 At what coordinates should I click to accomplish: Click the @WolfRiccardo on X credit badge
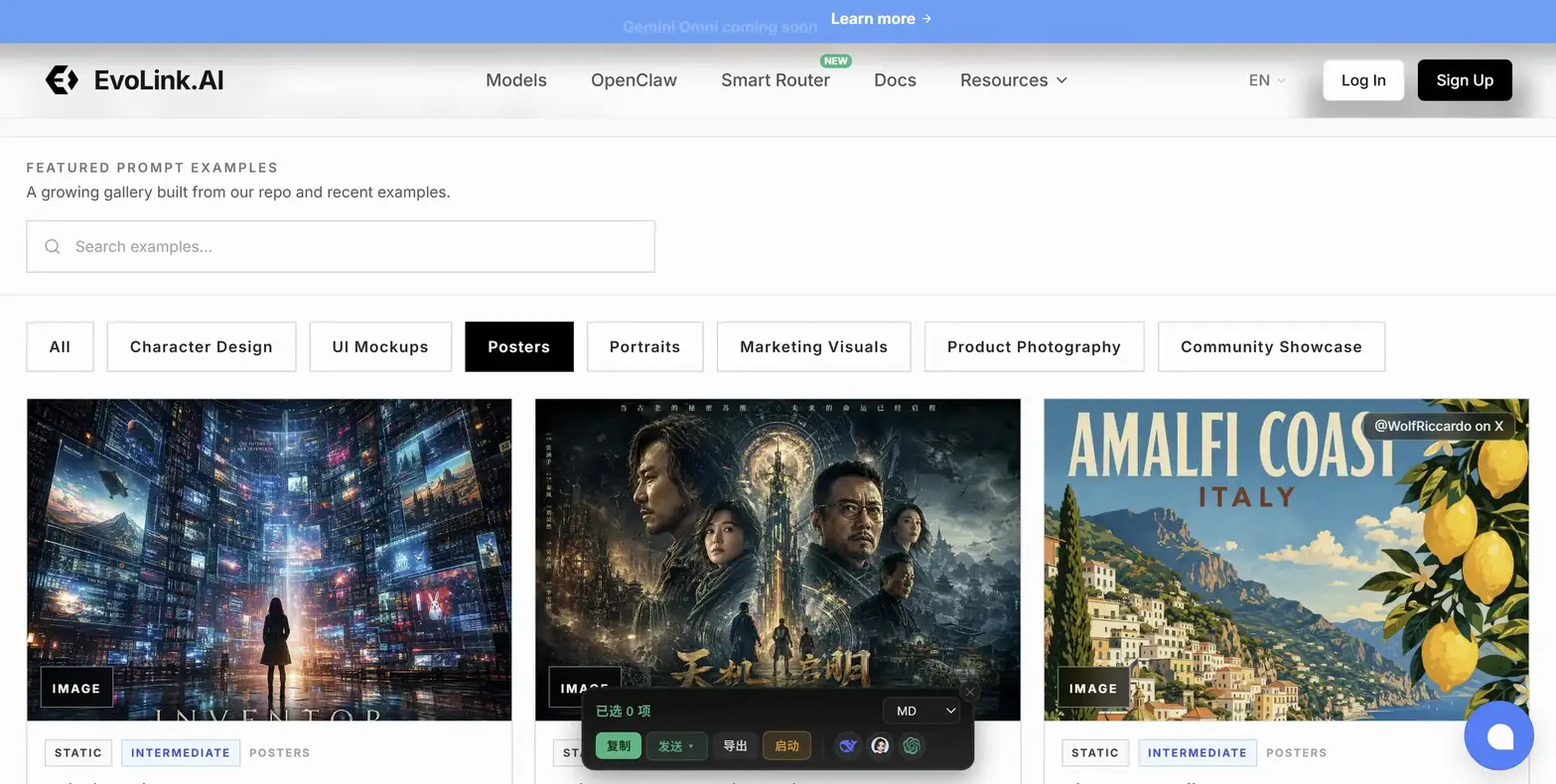tap(1439, 426)
